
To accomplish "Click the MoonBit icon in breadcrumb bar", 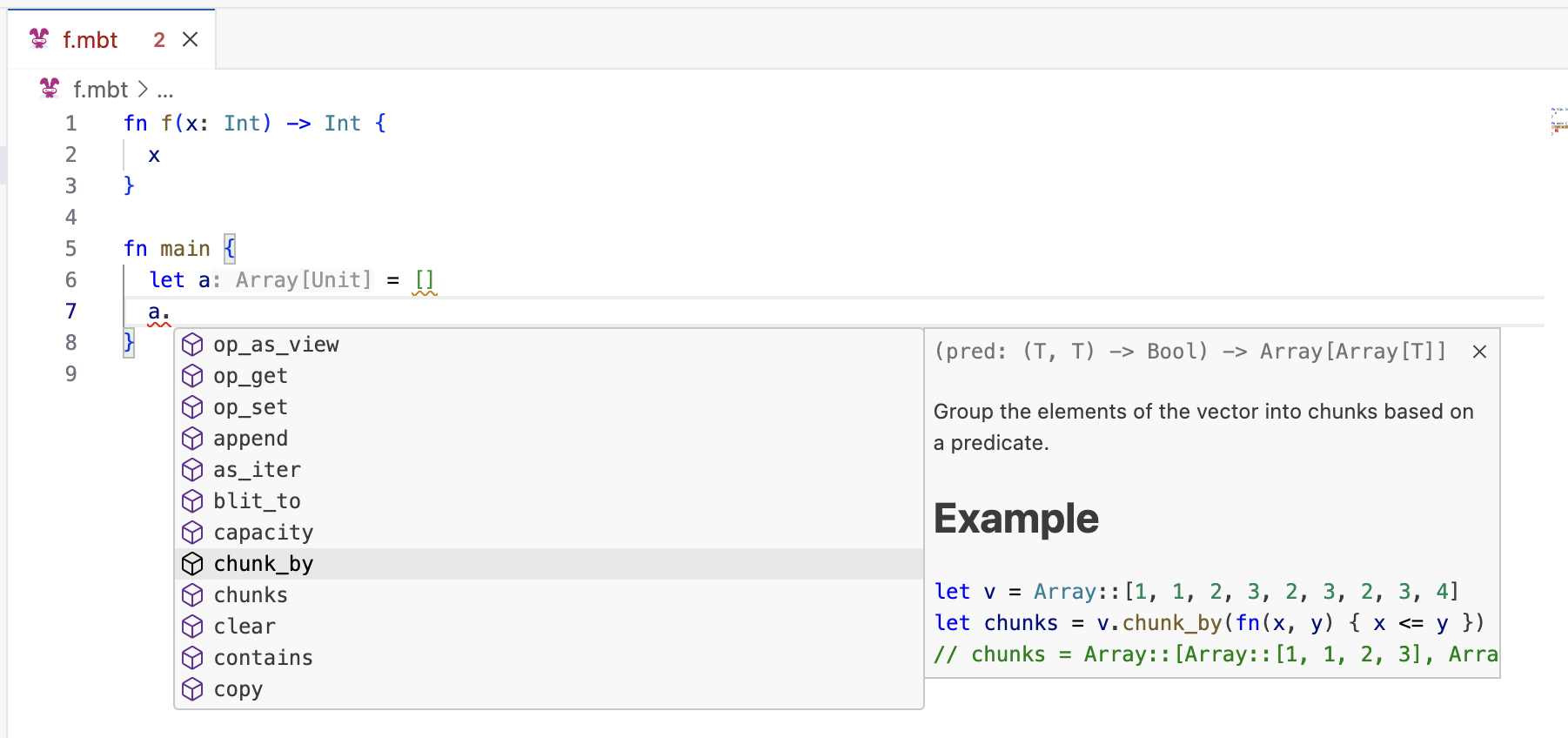I will pyautogui.click(x=50, y=89).
